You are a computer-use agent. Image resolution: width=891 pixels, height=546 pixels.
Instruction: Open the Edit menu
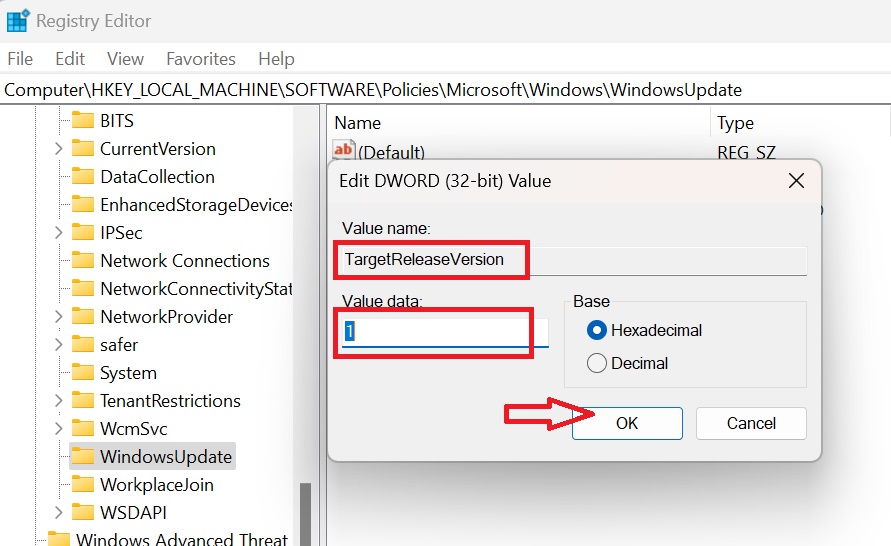[70, 59]
